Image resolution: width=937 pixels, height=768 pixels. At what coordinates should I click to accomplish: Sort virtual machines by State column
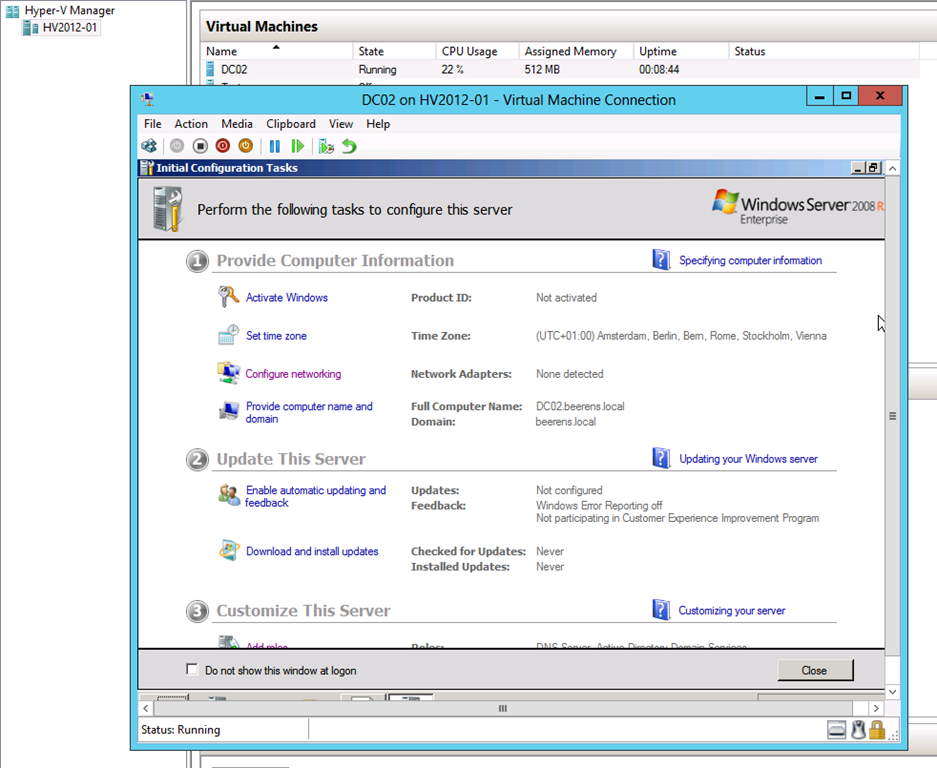394,51
